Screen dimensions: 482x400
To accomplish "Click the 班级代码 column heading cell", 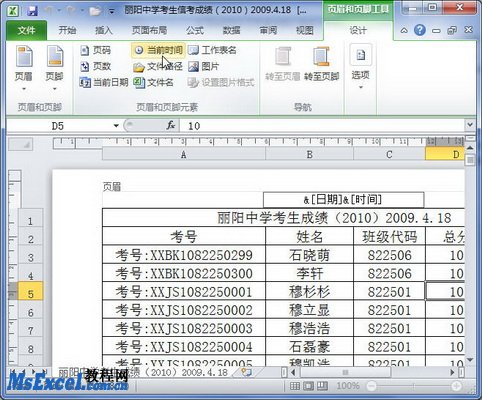I will click(389, 237).
